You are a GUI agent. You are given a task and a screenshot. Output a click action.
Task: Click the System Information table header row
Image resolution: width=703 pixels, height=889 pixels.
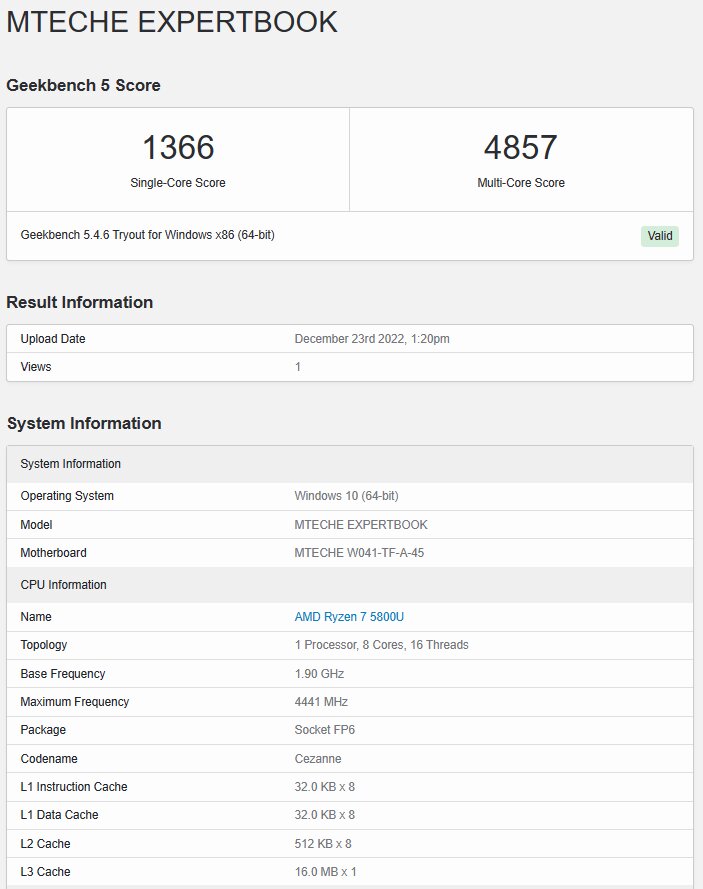pos(350,464)
